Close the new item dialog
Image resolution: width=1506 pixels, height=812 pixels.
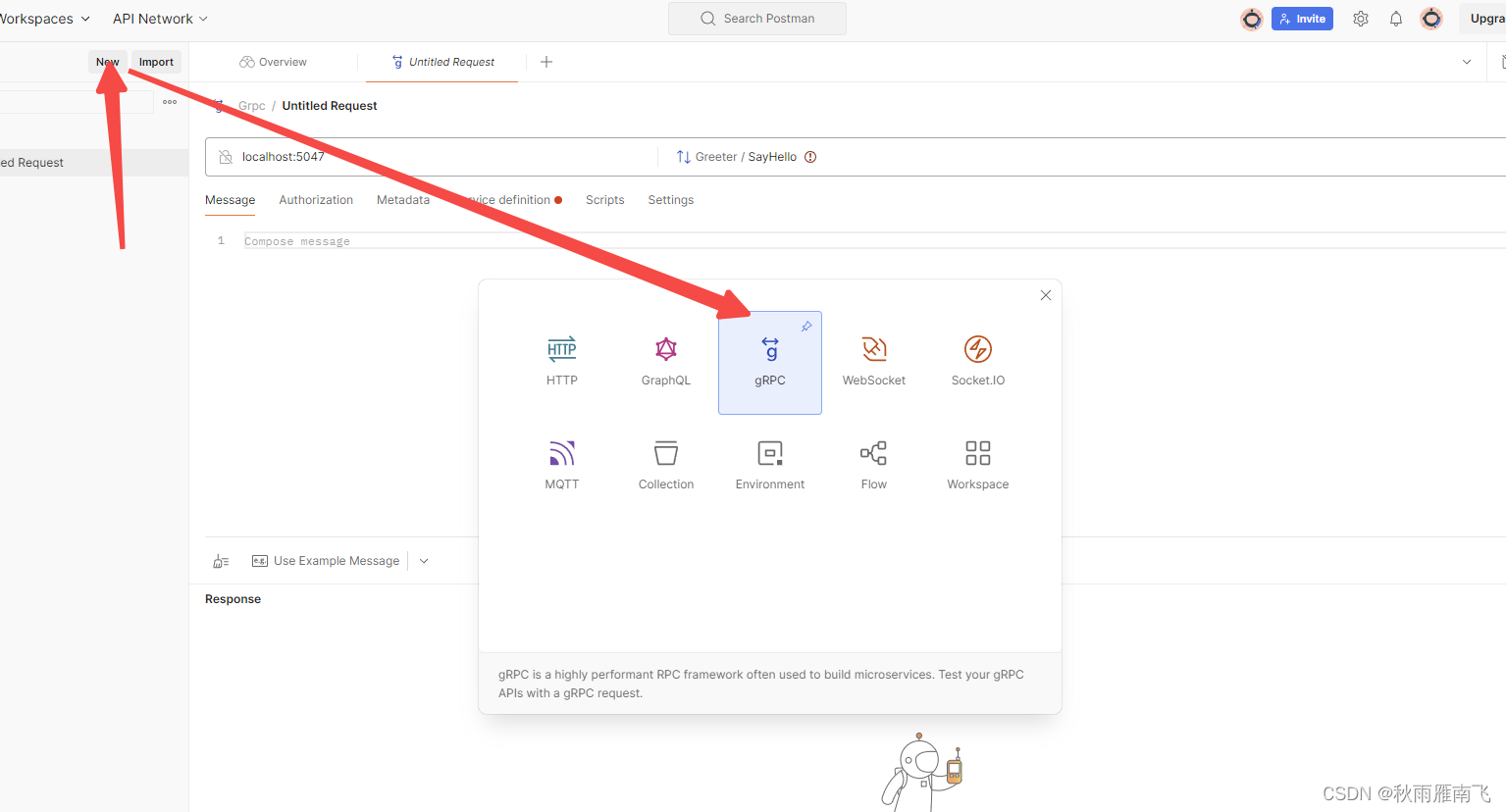[x=1046, y=295]
